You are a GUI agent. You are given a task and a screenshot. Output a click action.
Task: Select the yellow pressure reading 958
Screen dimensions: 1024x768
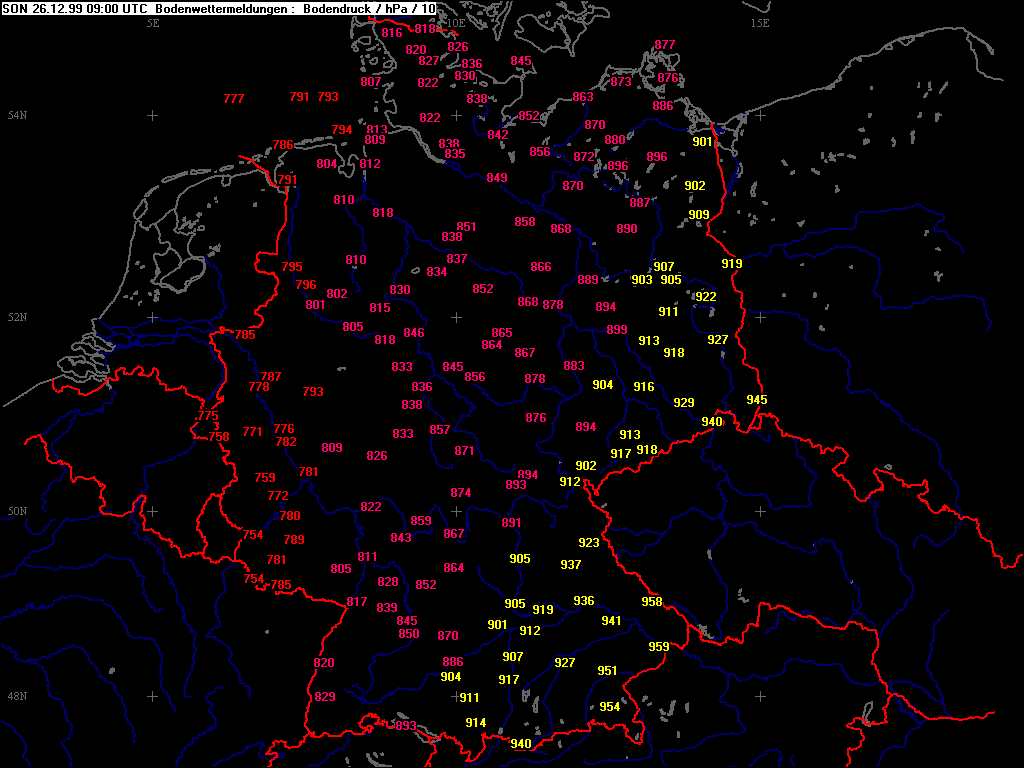652,602
